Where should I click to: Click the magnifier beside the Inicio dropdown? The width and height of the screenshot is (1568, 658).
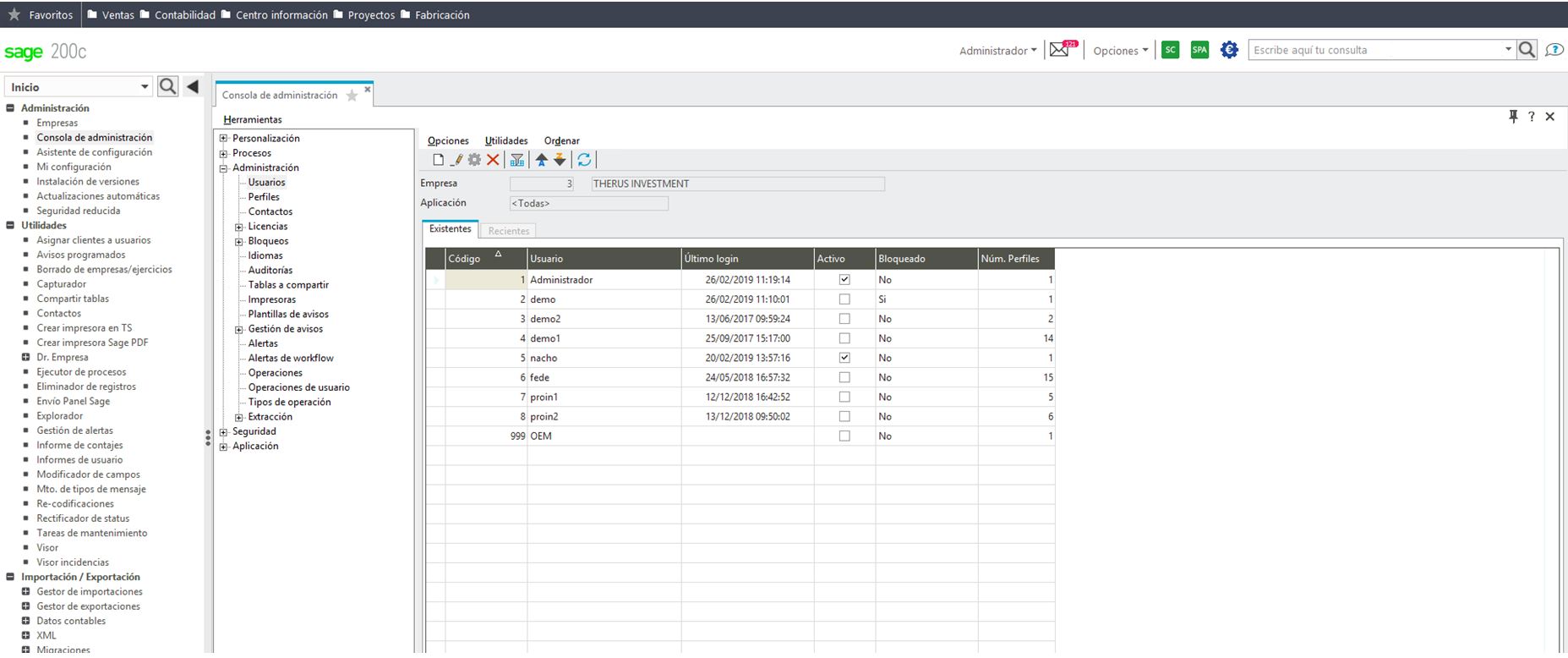(168, 86)
